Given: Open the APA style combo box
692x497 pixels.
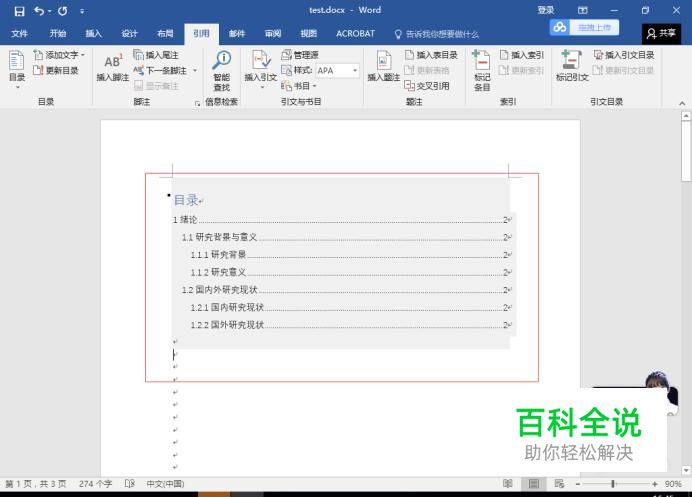Looking at the screenshot, I should (x=338, y=71).
